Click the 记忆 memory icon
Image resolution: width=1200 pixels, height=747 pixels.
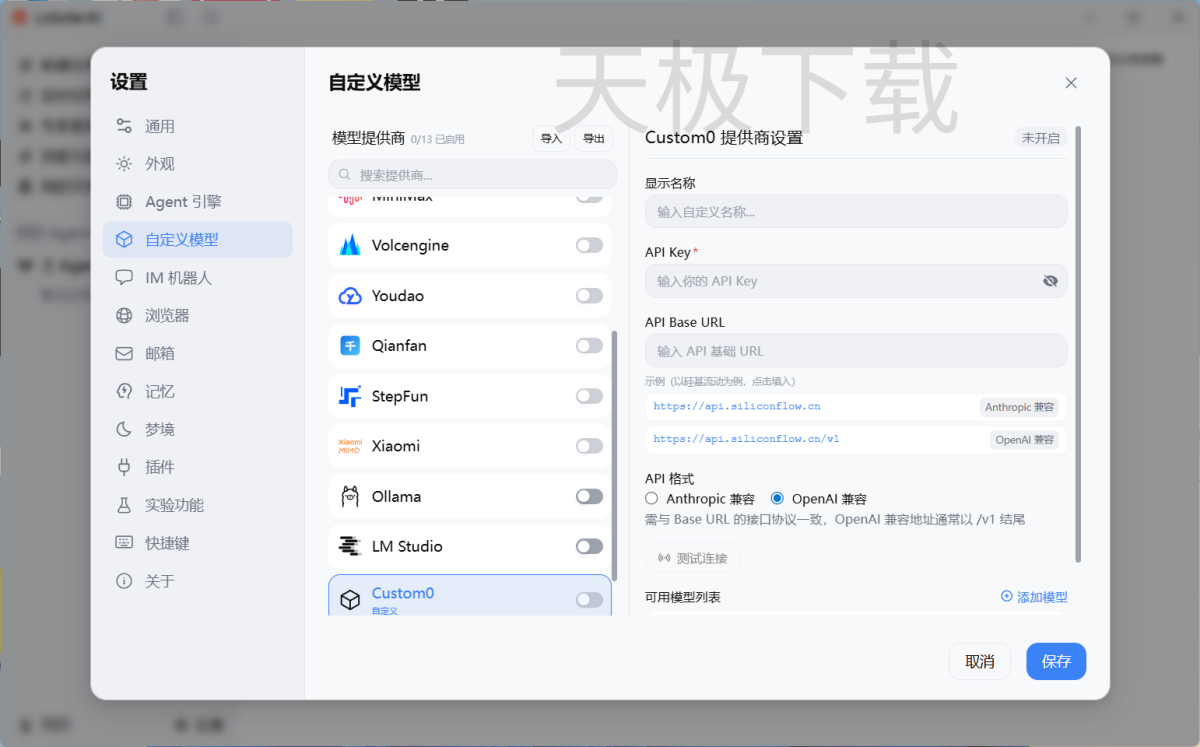[124, 392]
